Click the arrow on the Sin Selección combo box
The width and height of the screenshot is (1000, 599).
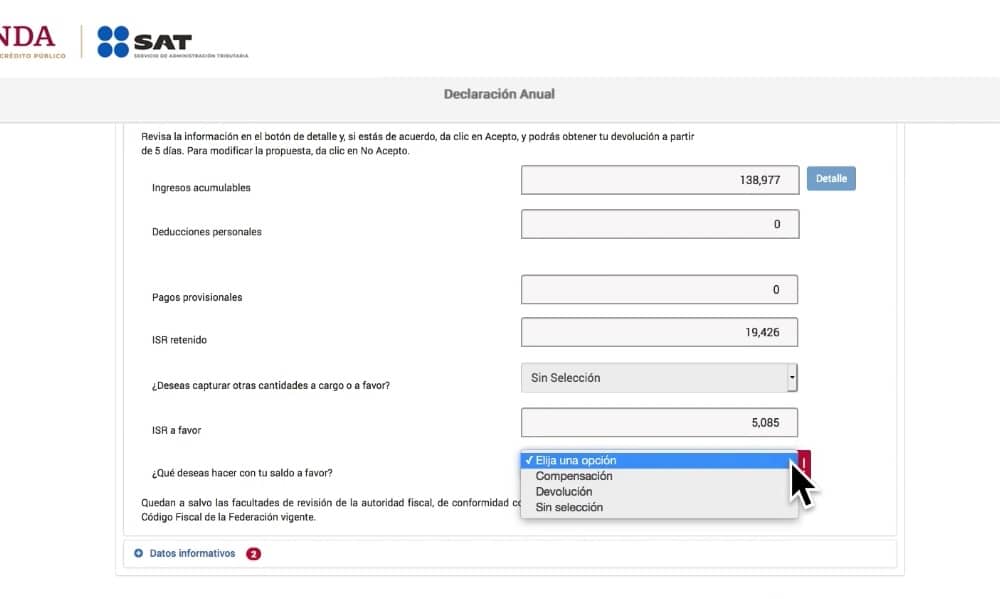(792, 378)
